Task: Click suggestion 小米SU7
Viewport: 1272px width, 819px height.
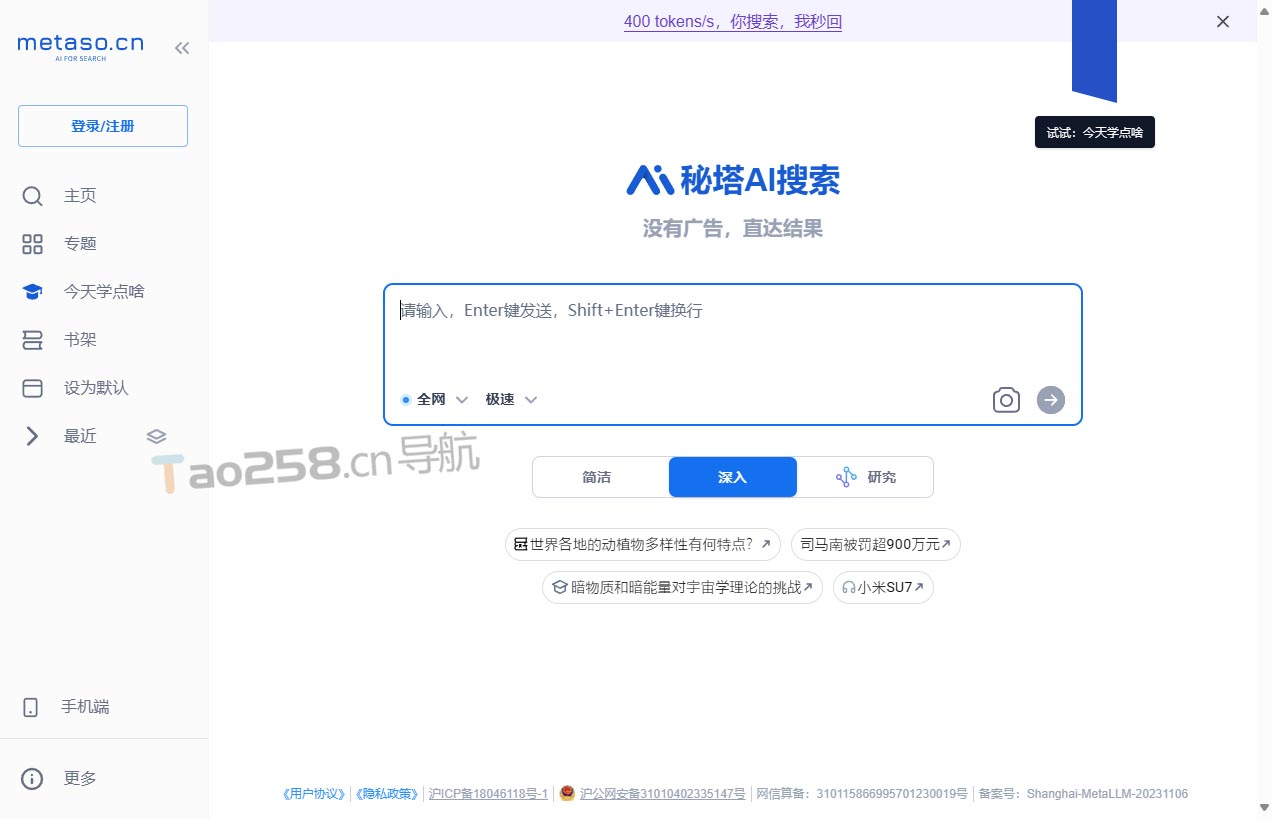Action: point(883,587)
